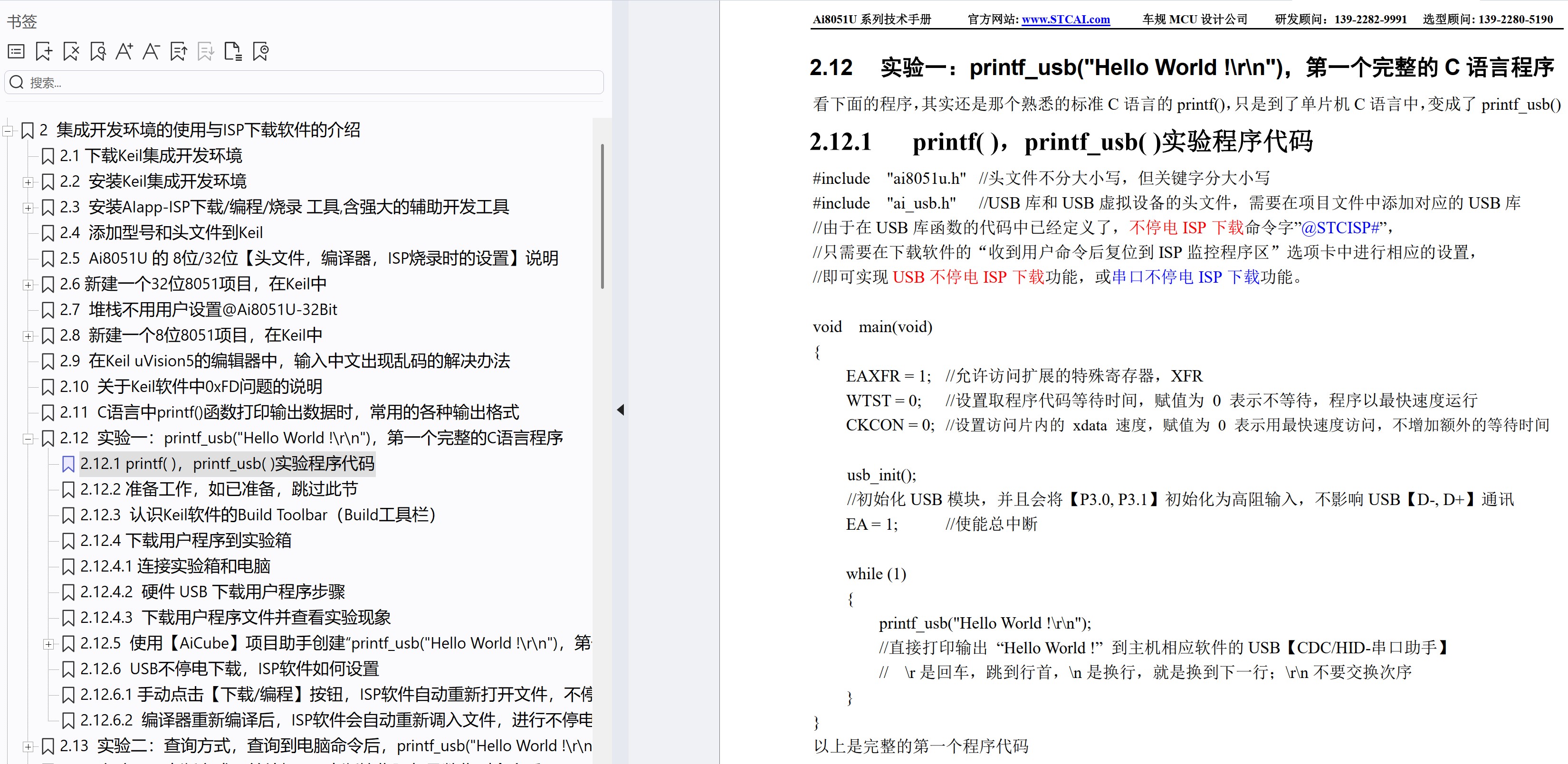This screenshot has width=1568, height=764.
Task: Go to bookmark 2.9 输入中文出现乱码的解决办法
Action: pyautogui.click(x=285, y=362)
